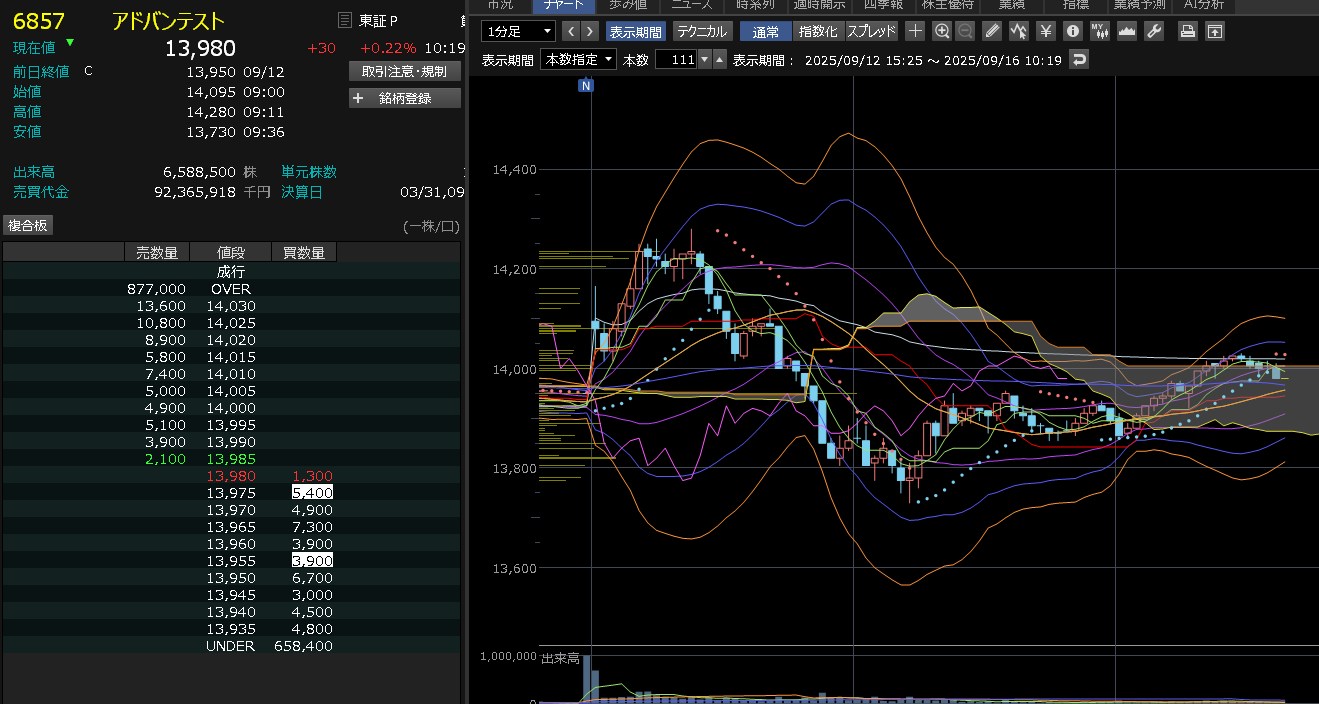The width and height of the screenshot is (1319, 704).
Task: Click the UNDER row in order book
Action: coord(231,646)
